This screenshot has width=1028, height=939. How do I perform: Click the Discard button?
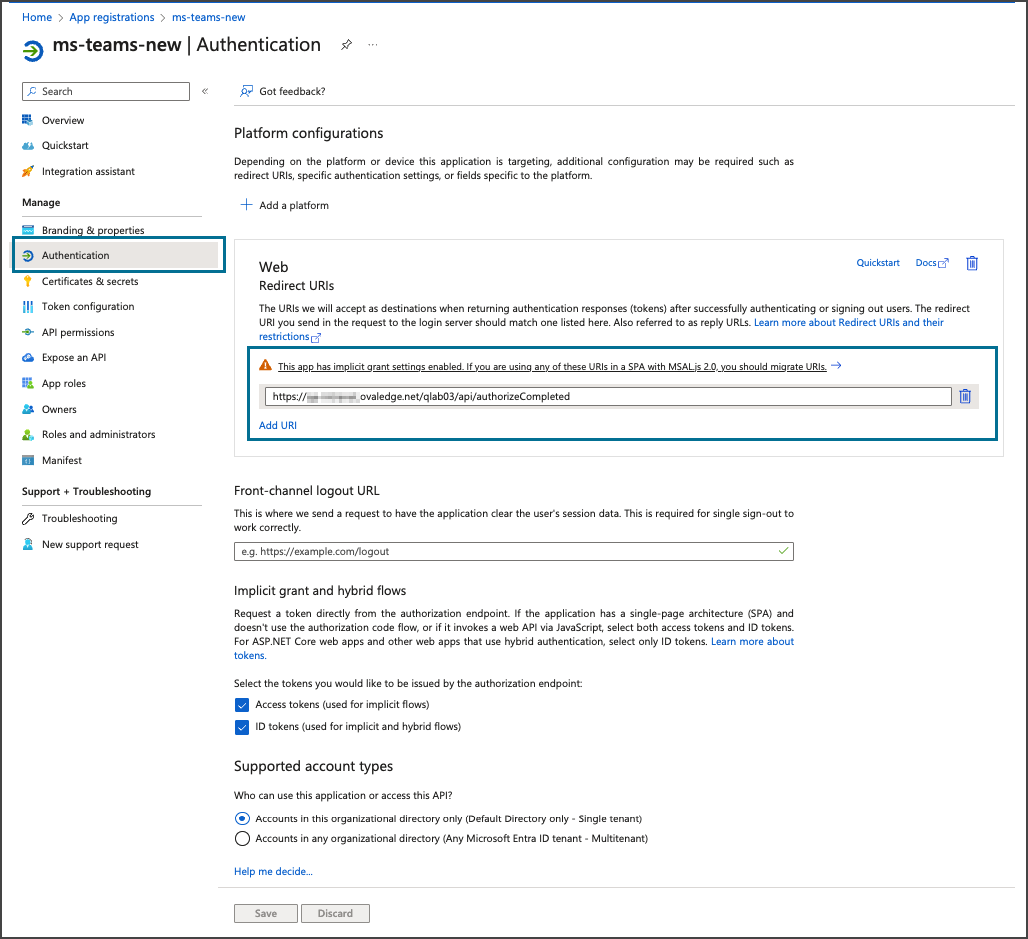coord(335,913)
